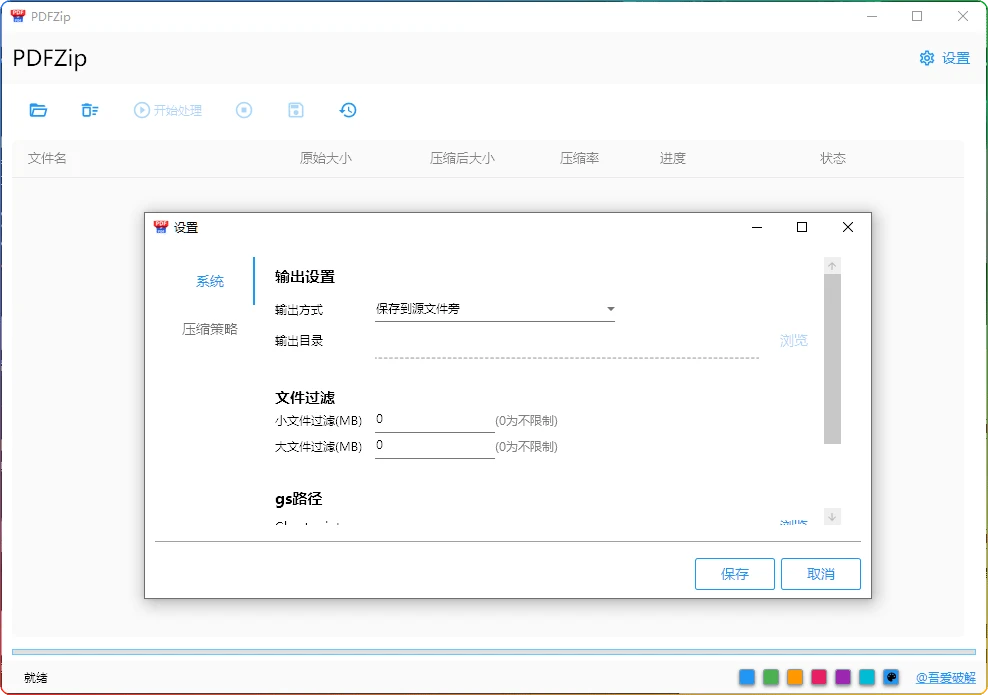Click 保存 to save settings
Image resolution: width=988 pixels, height=695 pixels.
tap(735, 574)
